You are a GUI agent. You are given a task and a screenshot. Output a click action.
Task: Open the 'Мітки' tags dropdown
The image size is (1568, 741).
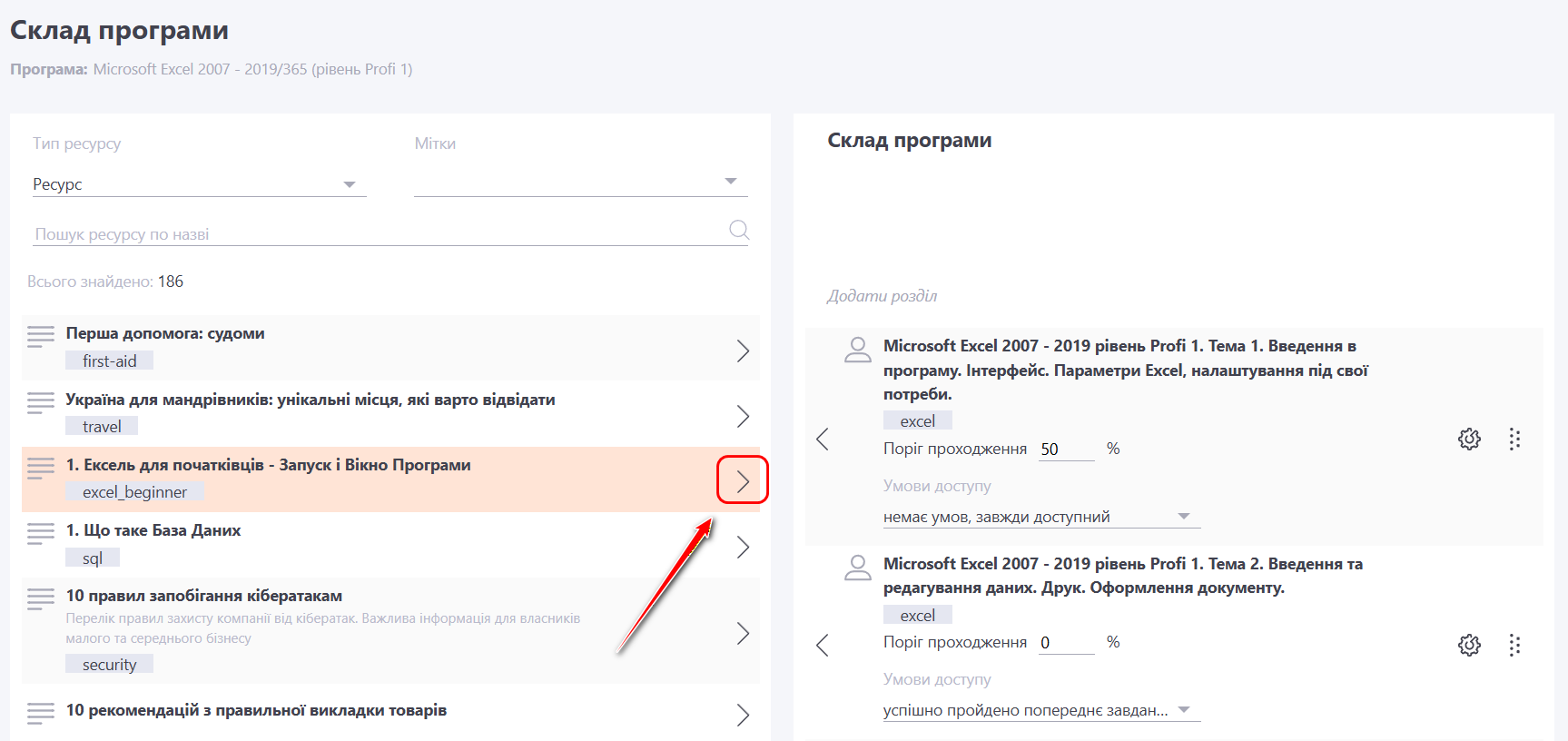(x=580, y=183)
